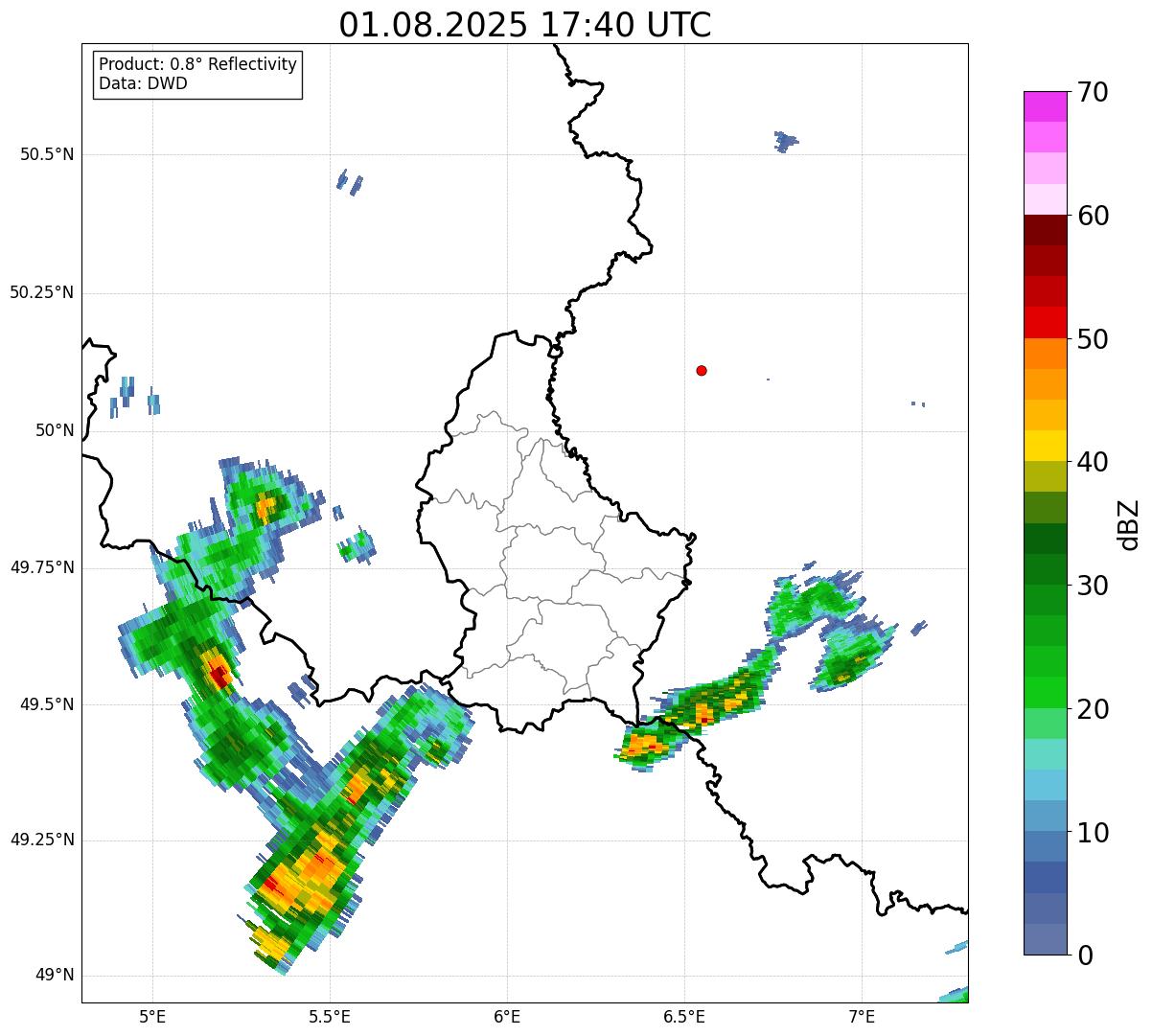Click the colorbar tick label 30
Screen dimensions: 1152x1036
[x=1094, y=586]
